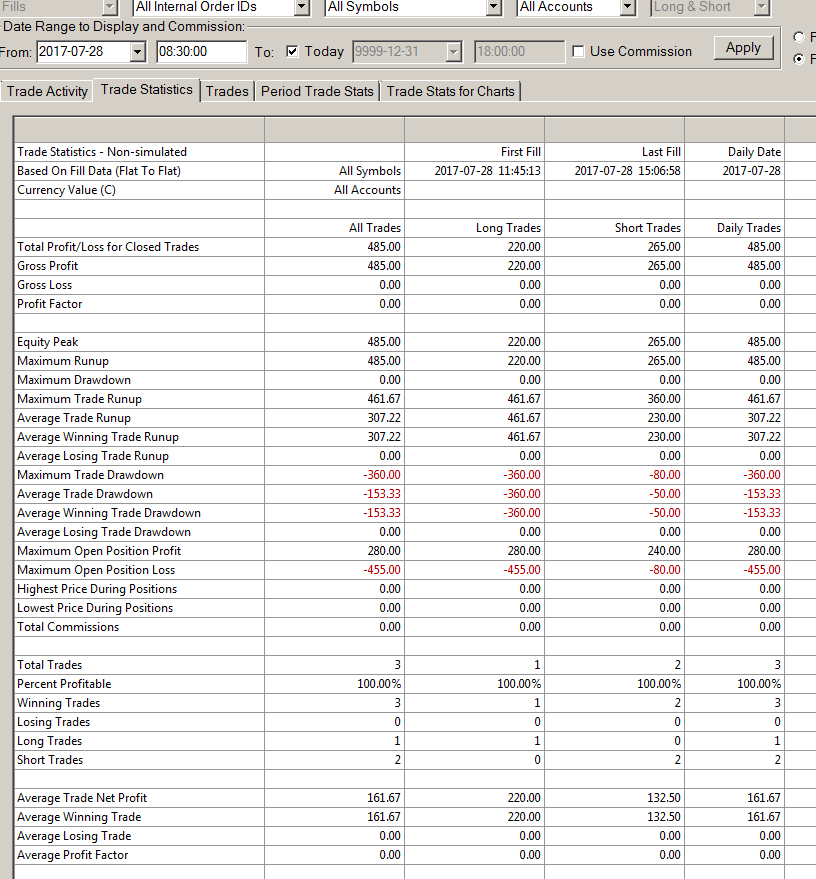Click the Apply button
The height and width of the screenshot is (879, 816).
click(x=743, y=48)
